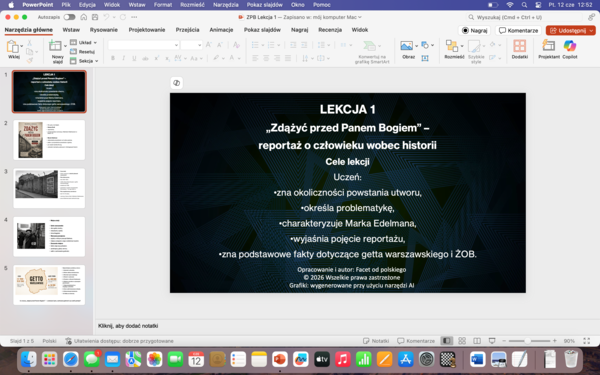Open PowerPoint from the Dock
Image resolution: width=600 pixels, height=375 pixels.
click(x=280, y=359)
